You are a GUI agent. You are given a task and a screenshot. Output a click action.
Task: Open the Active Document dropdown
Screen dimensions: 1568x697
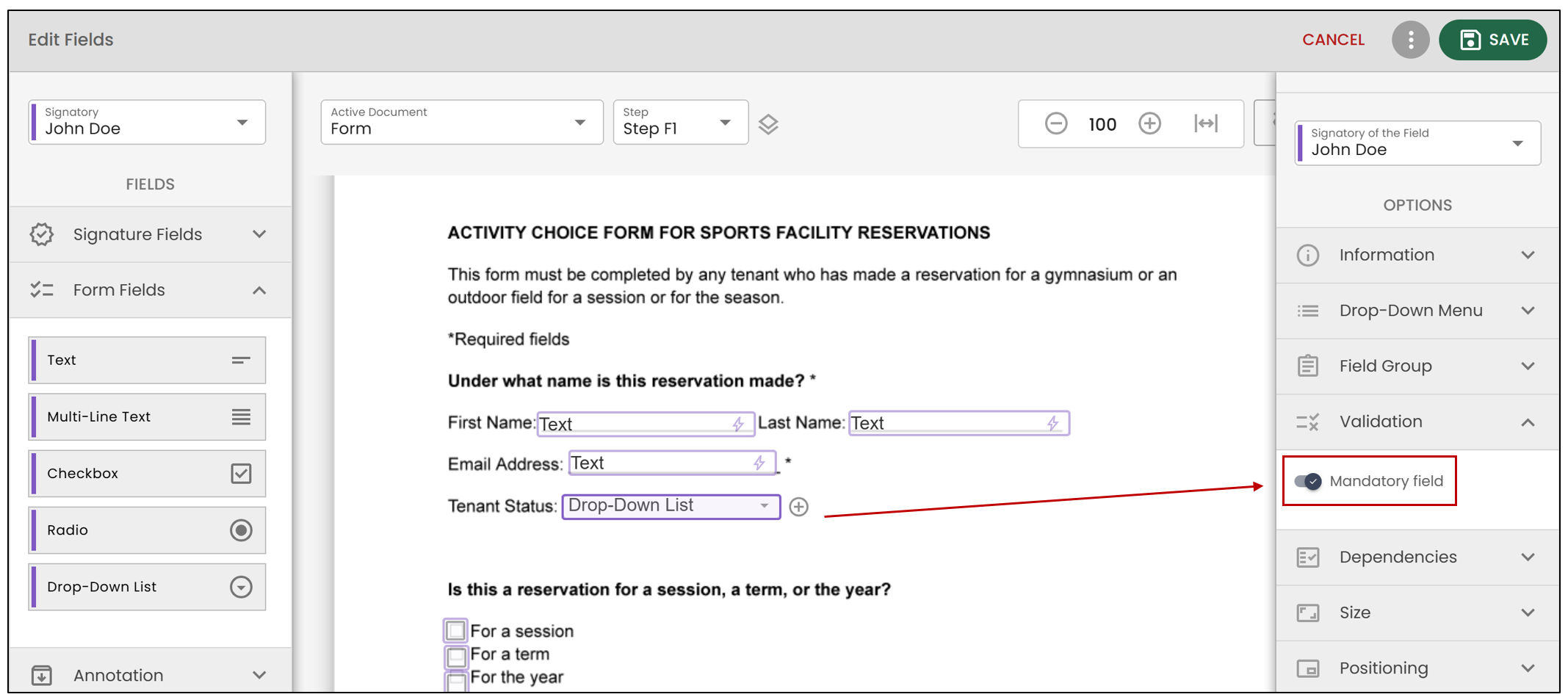(x=462, y=122)
